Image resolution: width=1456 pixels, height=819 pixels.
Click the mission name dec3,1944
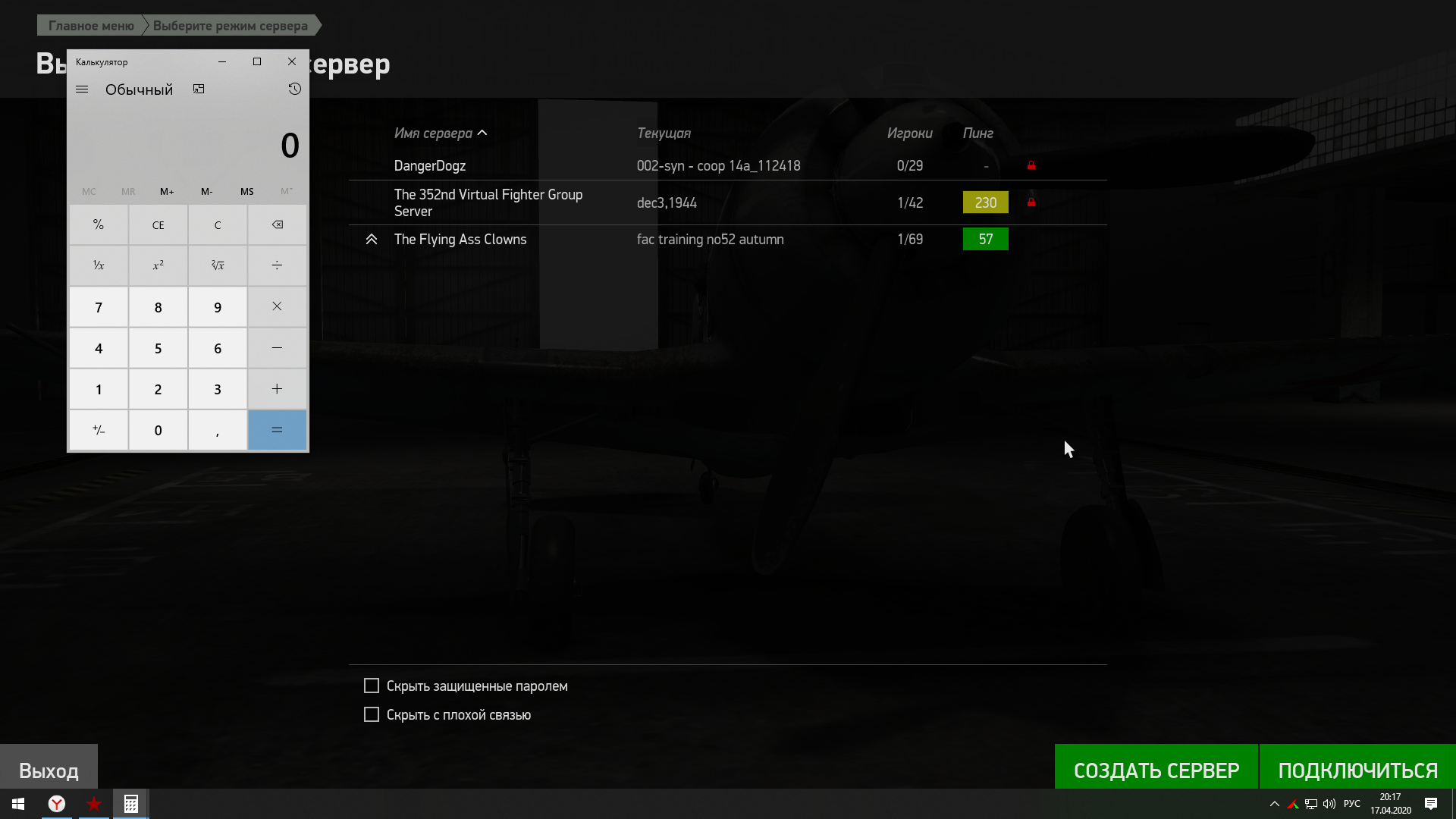[667, 202]
